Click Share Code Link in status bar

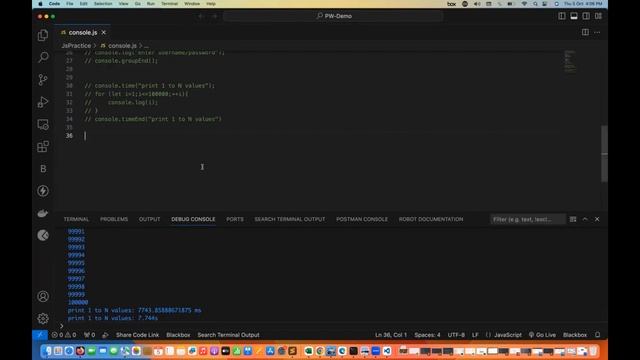tap(137, 335)
